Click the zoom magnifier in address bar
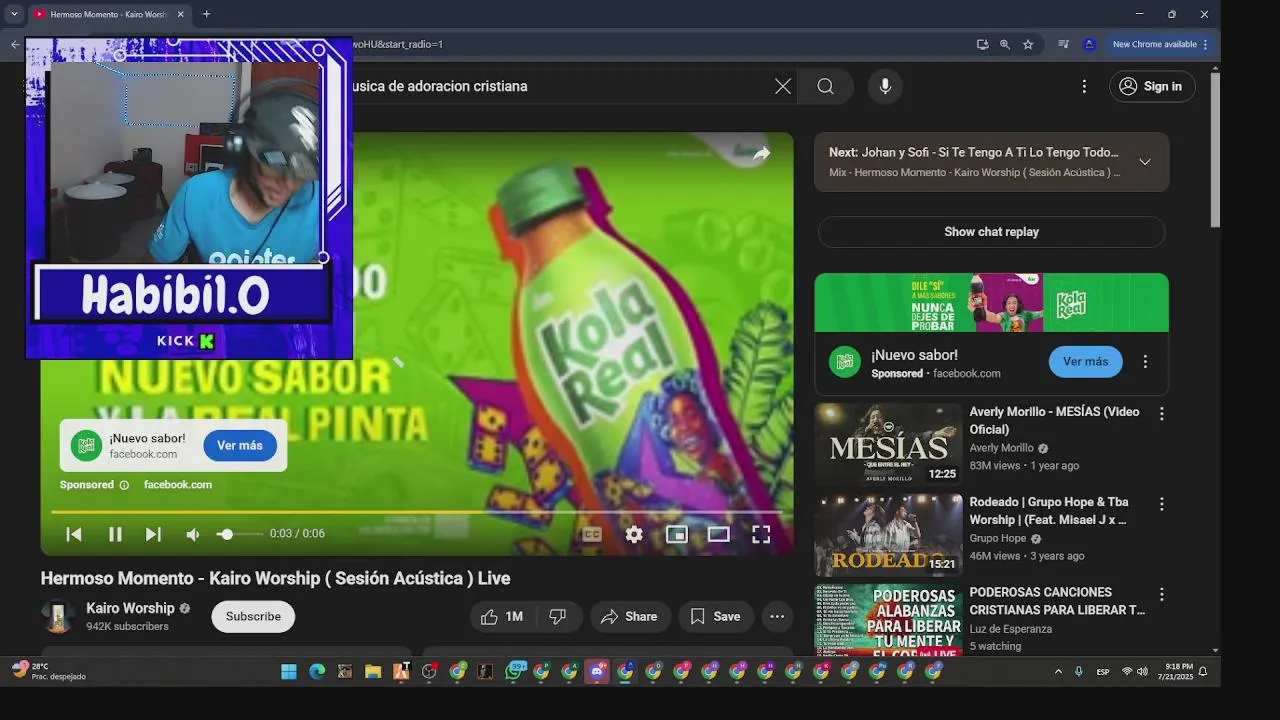This screenshot has height=720, width=1280. click(1005, 44)
